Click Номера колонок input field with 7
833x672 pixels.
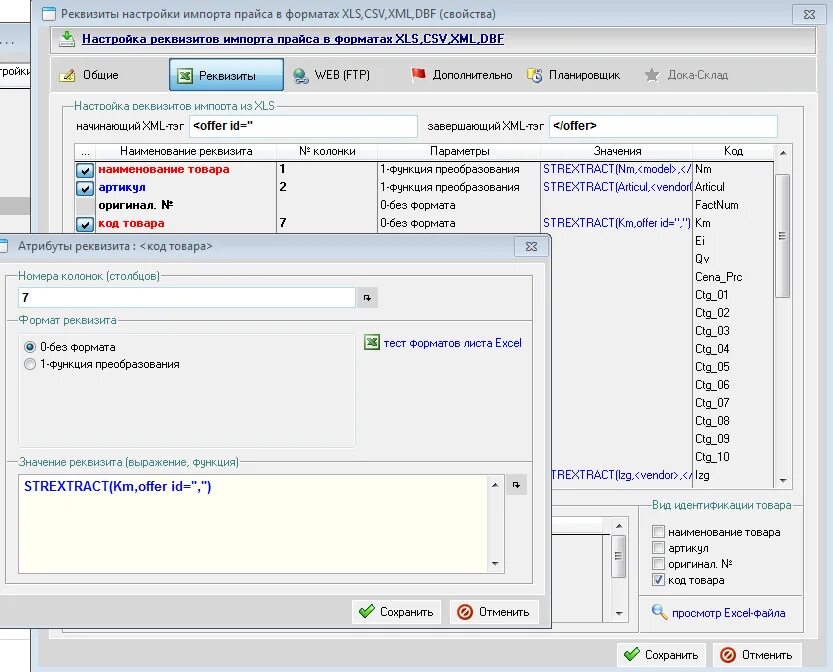click(x=186, y=297)
